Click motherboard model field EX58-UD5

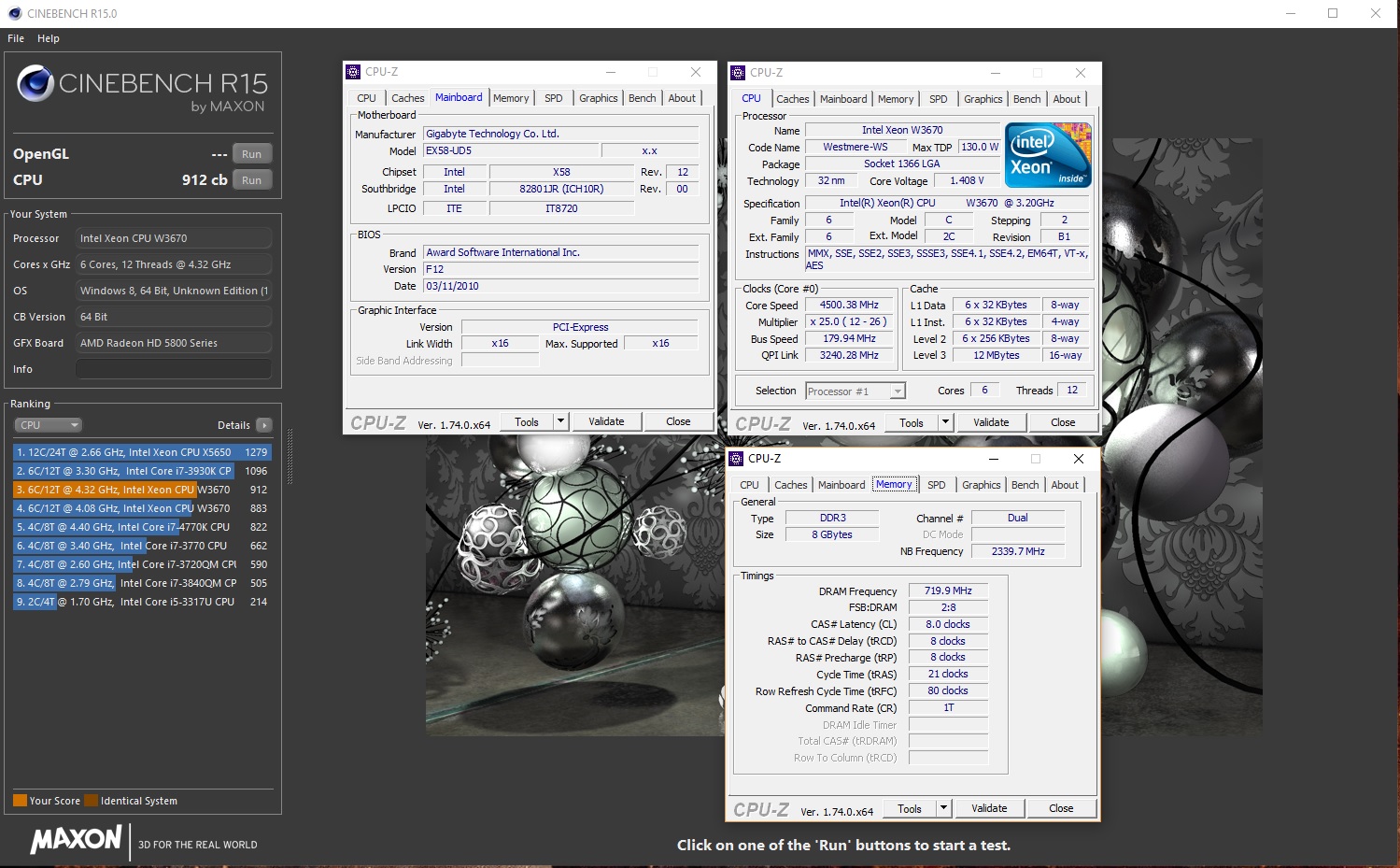[x=510, y=150]
